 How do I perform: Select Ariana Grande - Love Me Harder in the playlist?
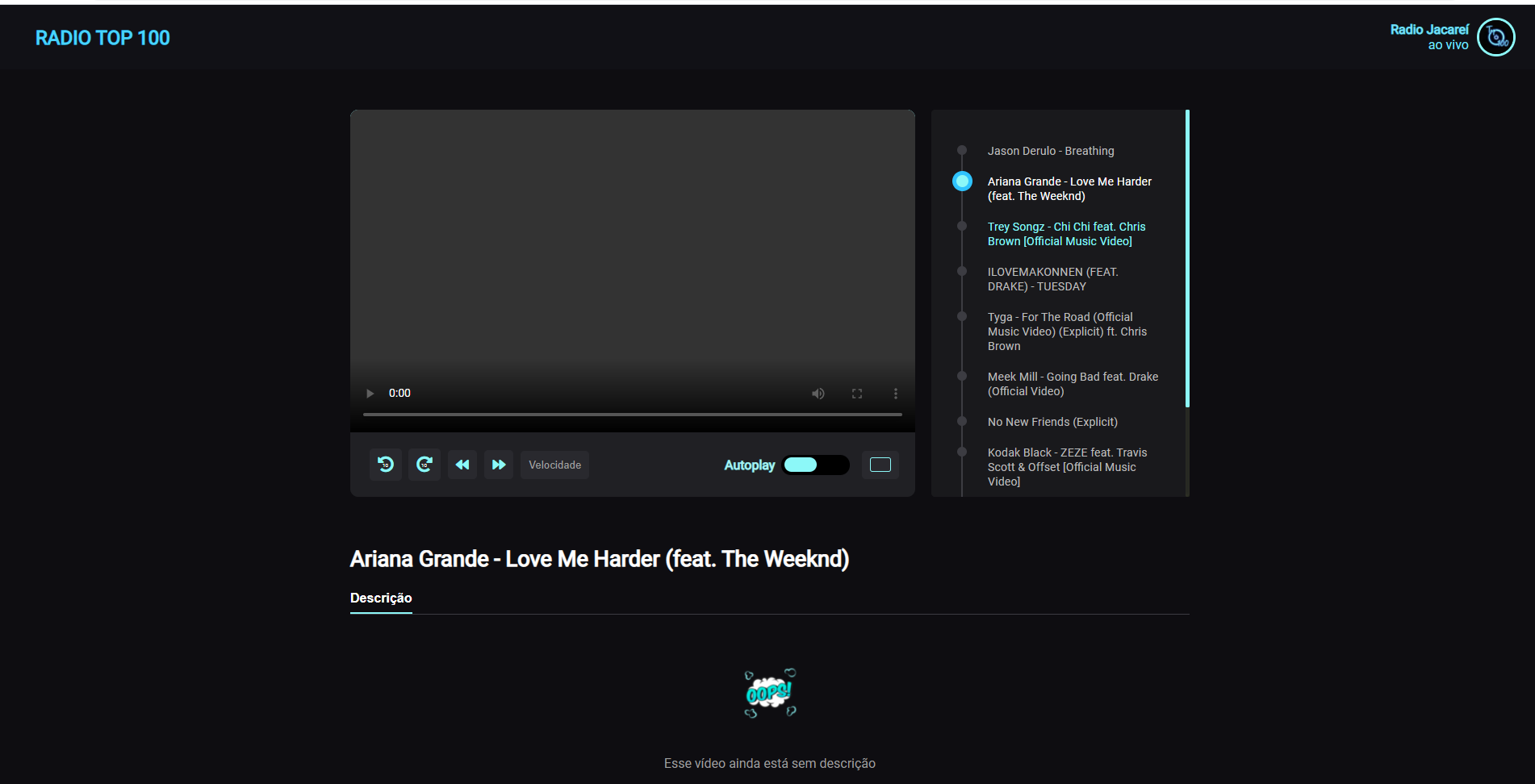pyautogui.click(x=1069, y=189)
